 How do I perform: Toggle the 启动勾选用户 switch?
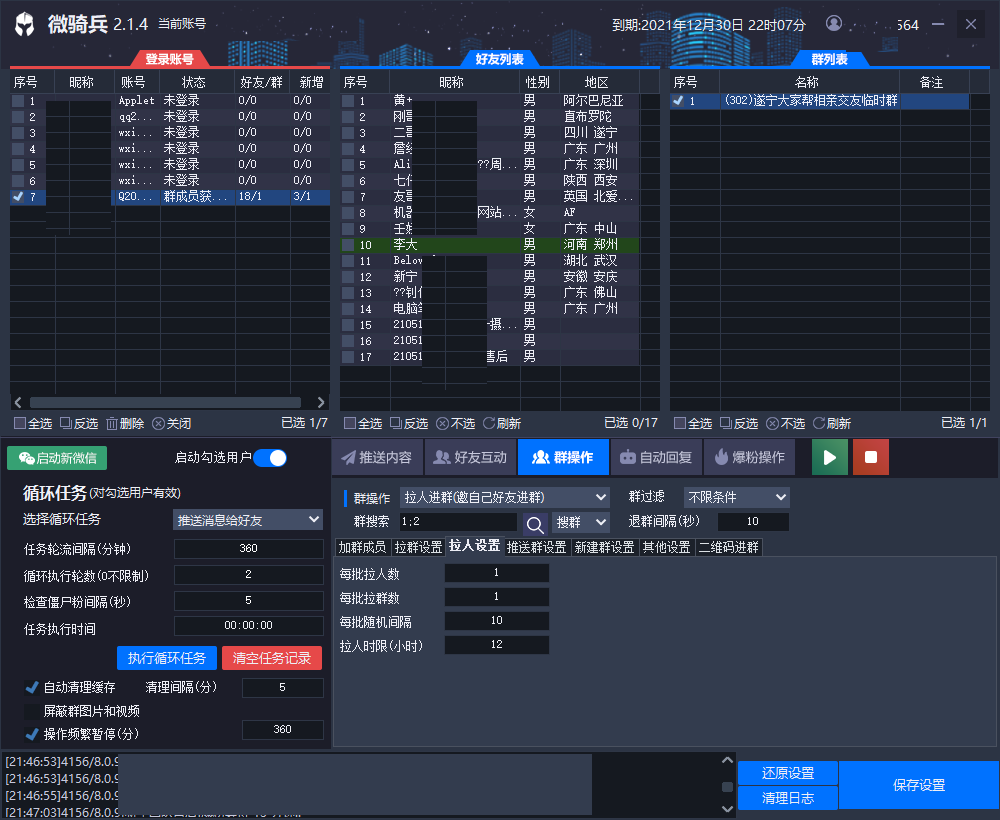tap(270, 458)
